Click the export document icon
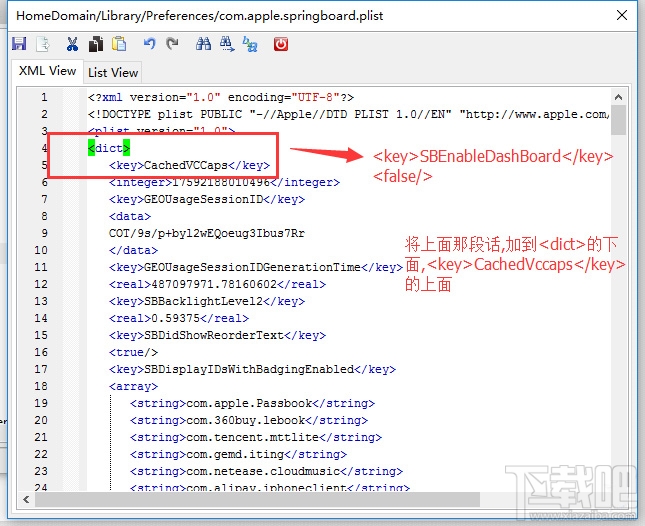Viewport: 645px width, 526px height. pos(43,44)
